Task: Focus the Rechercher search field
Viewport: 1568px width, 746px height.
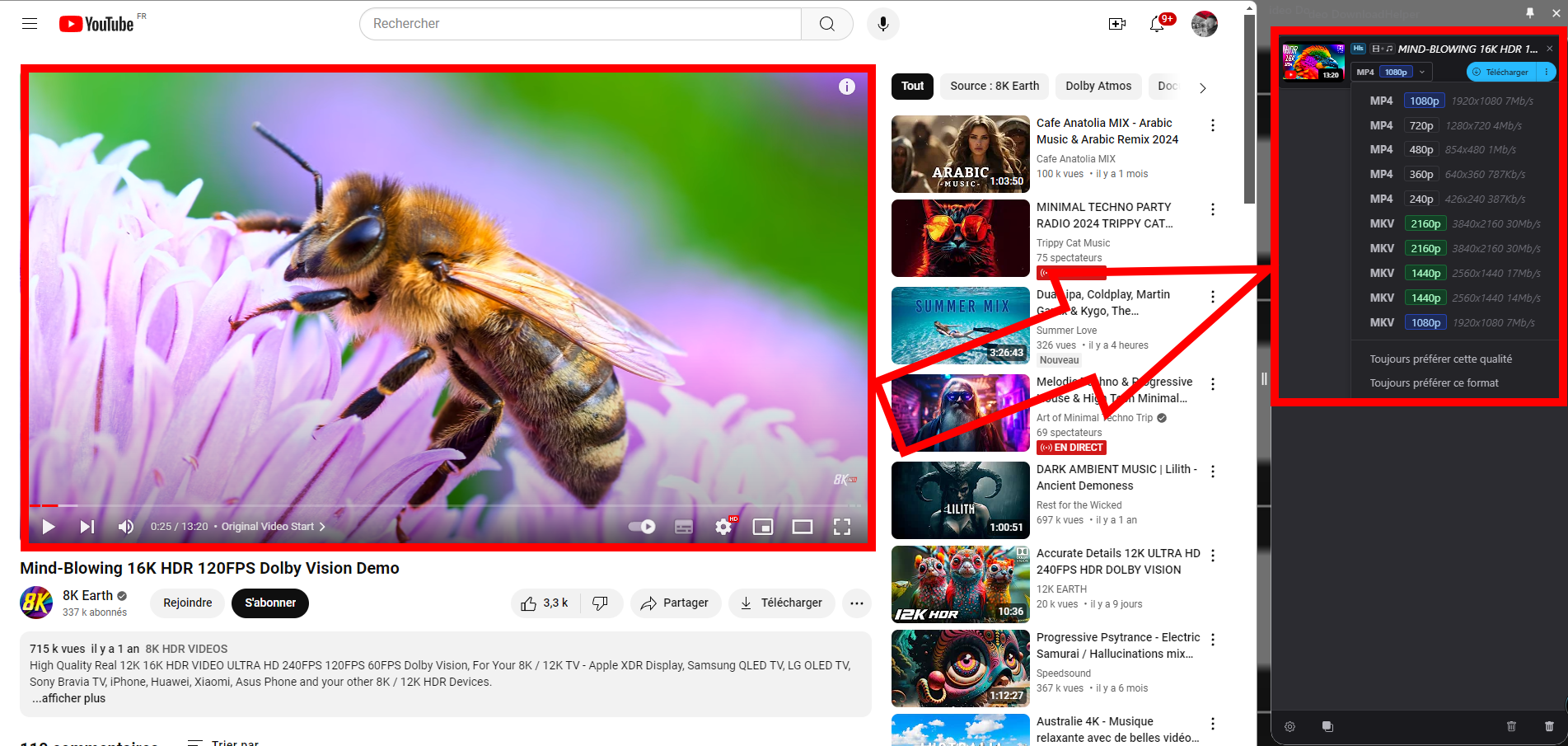Action: [x=581, y=24]
